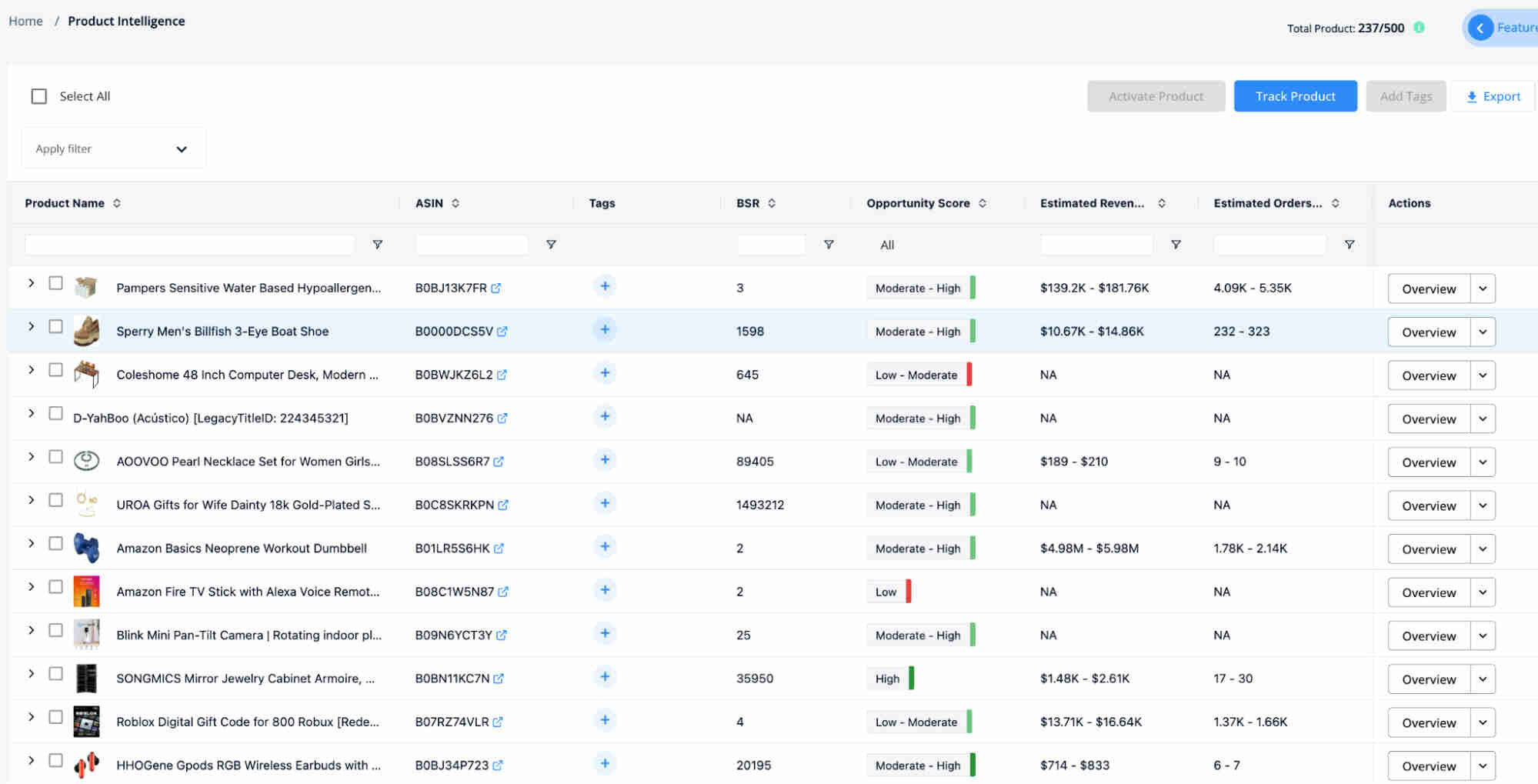The image size is (1538, 784).
Task: Open the external link for ASIN B0000DCS5V
Action: [x=503, y=331]
